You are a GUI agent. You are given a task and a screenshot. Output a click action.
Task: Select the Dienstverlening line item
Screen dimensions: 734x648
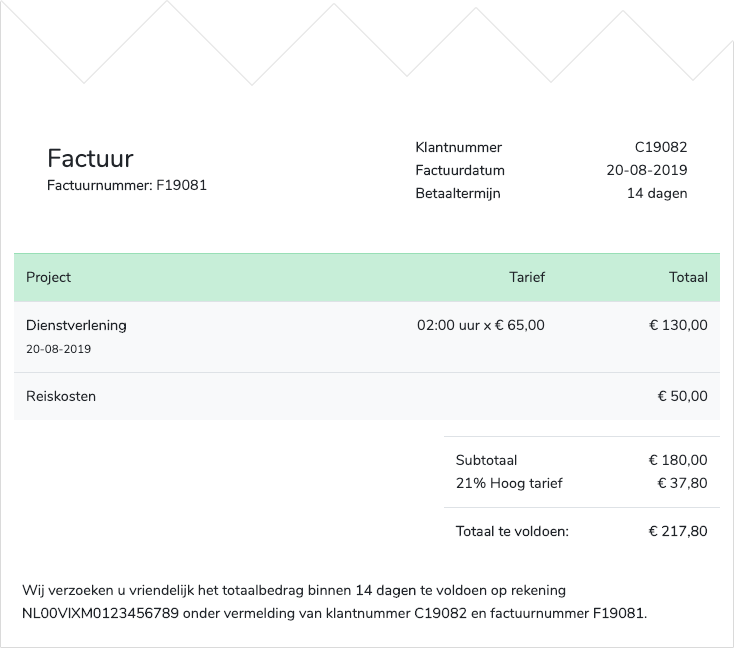point(76,325)
